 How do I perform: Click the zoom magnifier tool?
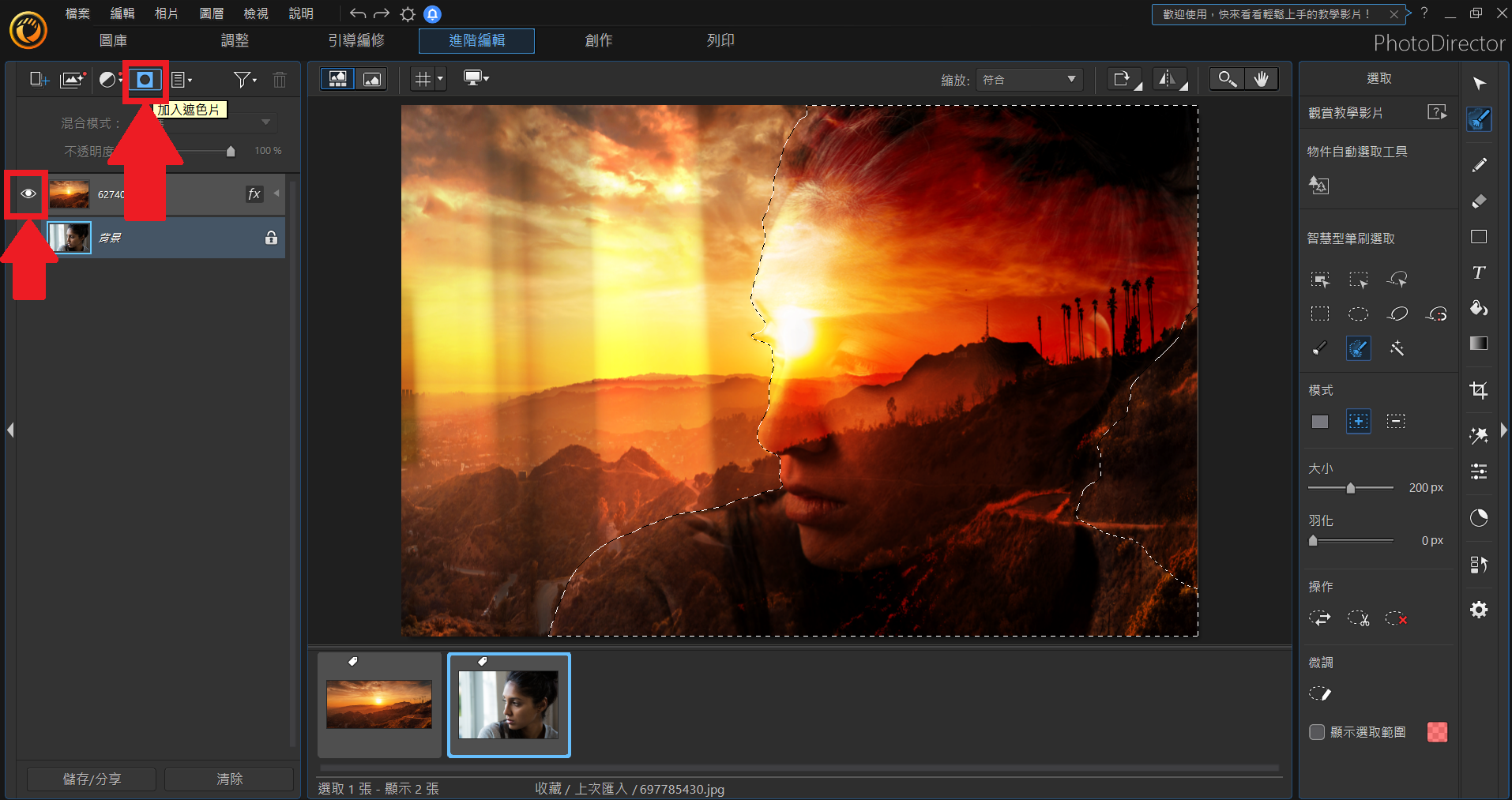coord(1227,79)
